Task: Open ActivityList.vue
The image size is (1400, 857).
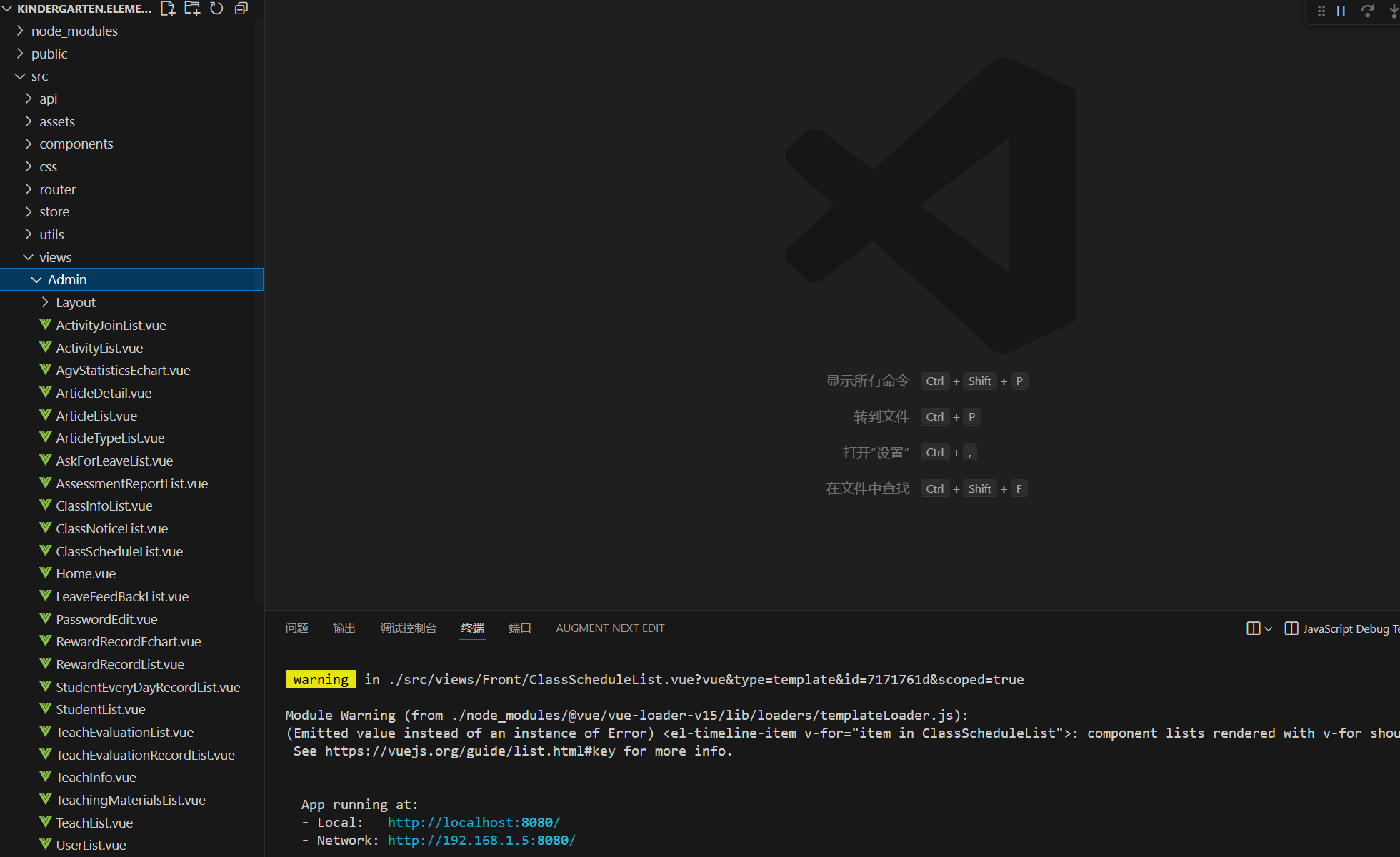Action: click(x=132, y=348)
